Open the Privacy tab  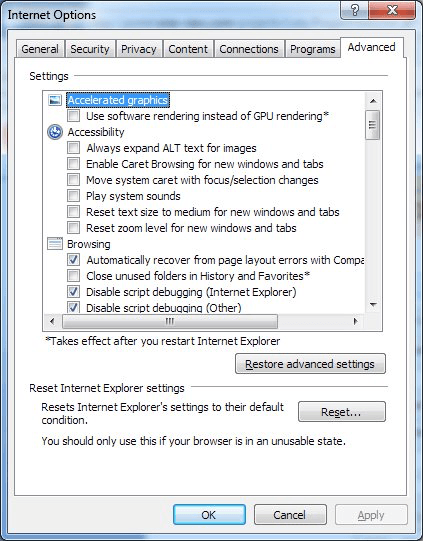click(x=139, y=49)
